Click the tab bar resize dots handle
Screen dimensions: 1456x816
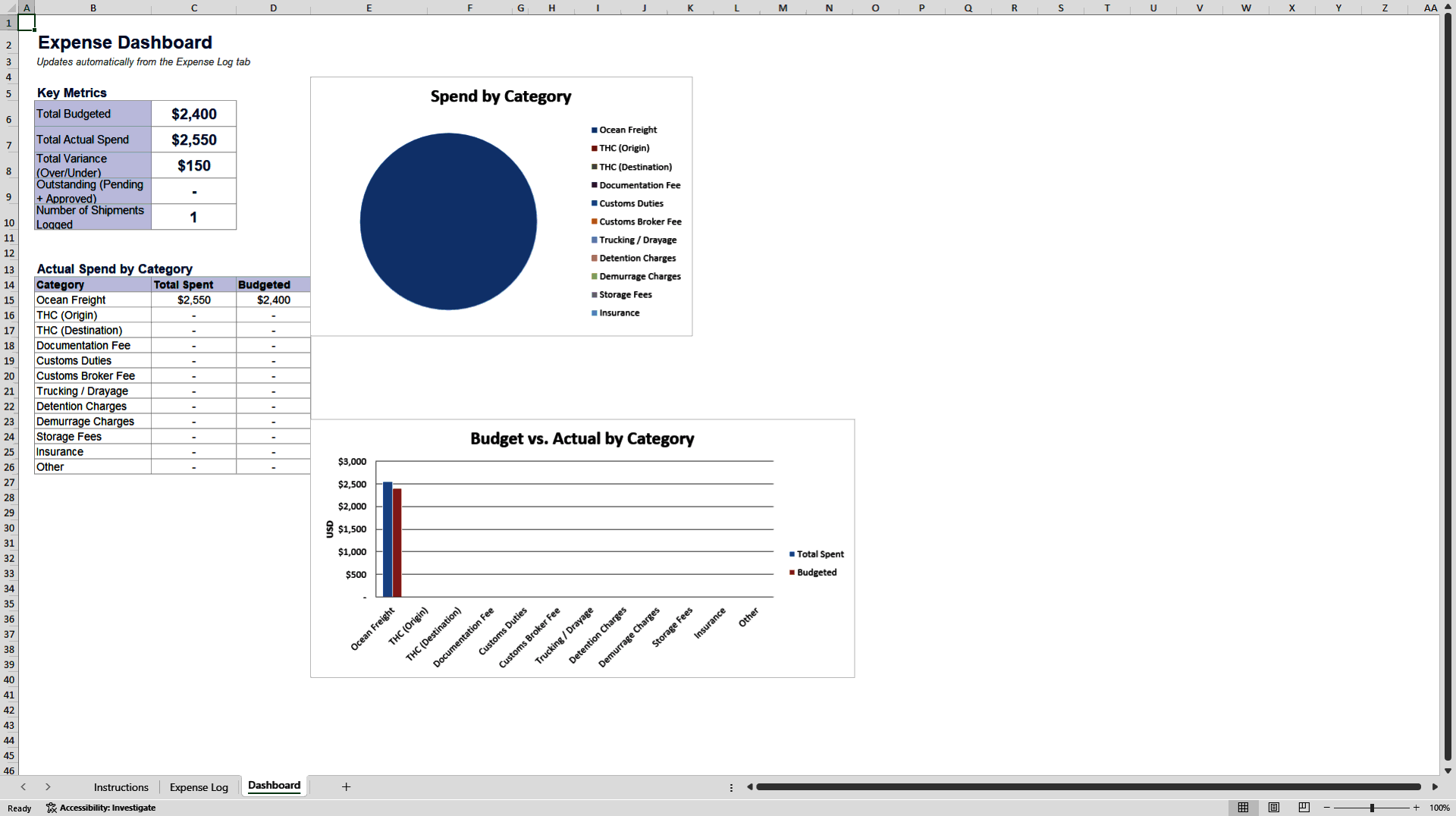click(x=731, y=787)
